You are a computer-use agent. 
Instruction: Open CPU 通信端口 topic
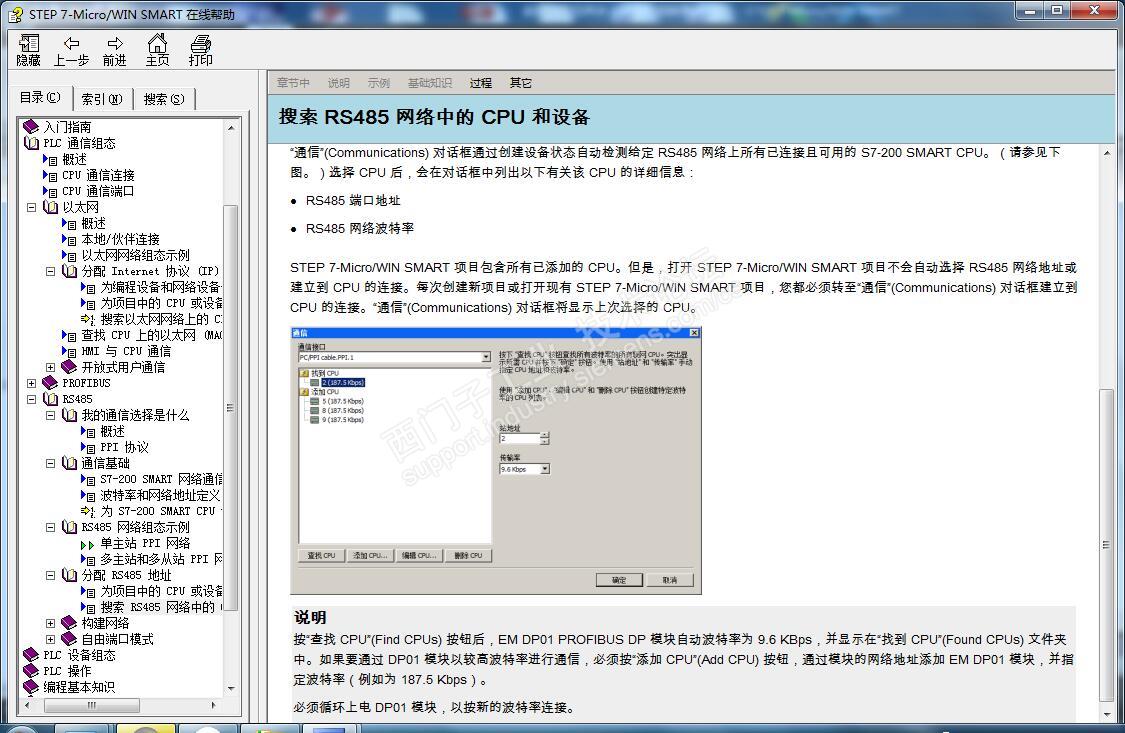click(x=98, y=191)
